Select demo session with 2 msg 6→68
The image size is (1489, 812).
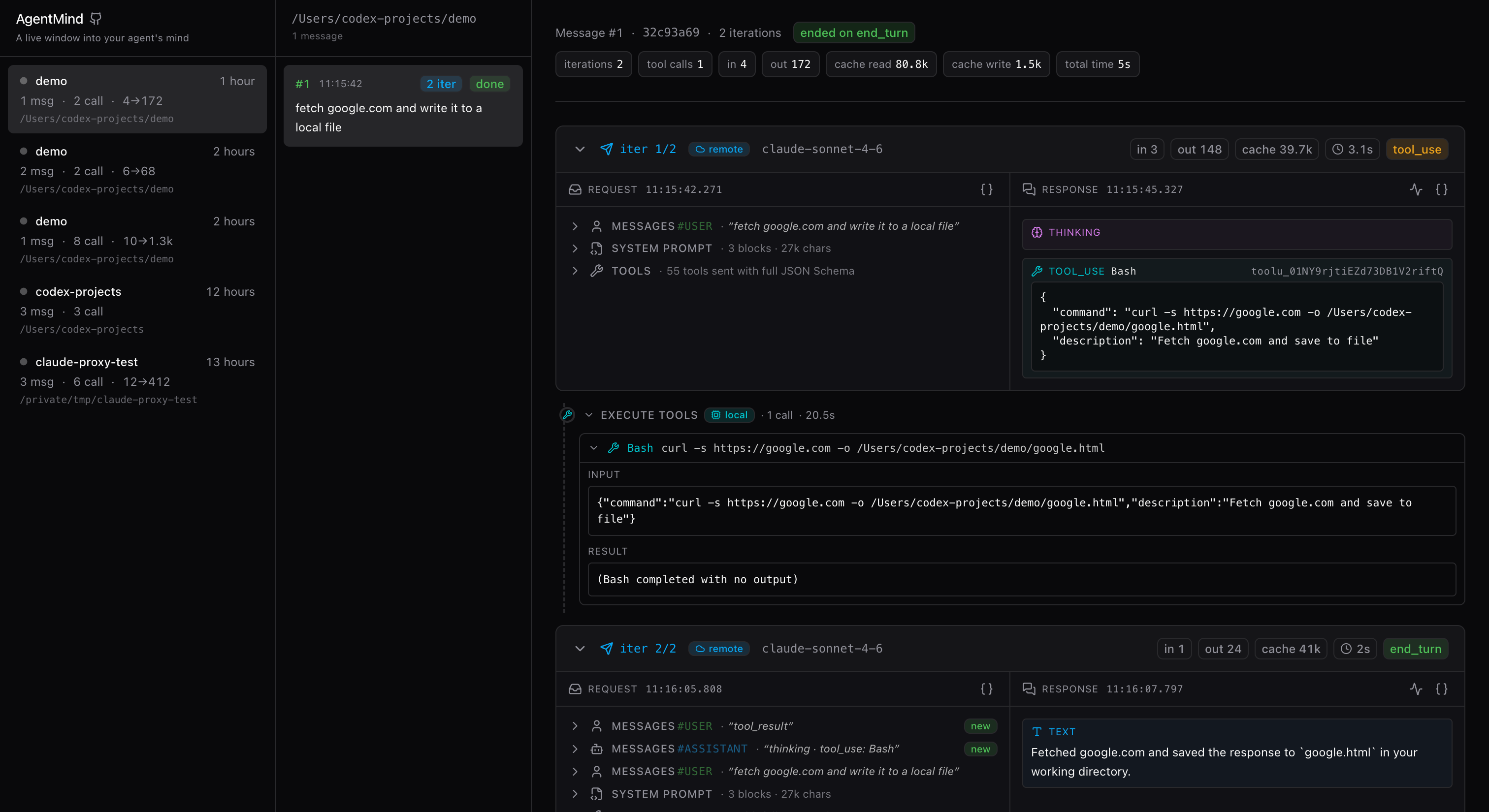137,169
